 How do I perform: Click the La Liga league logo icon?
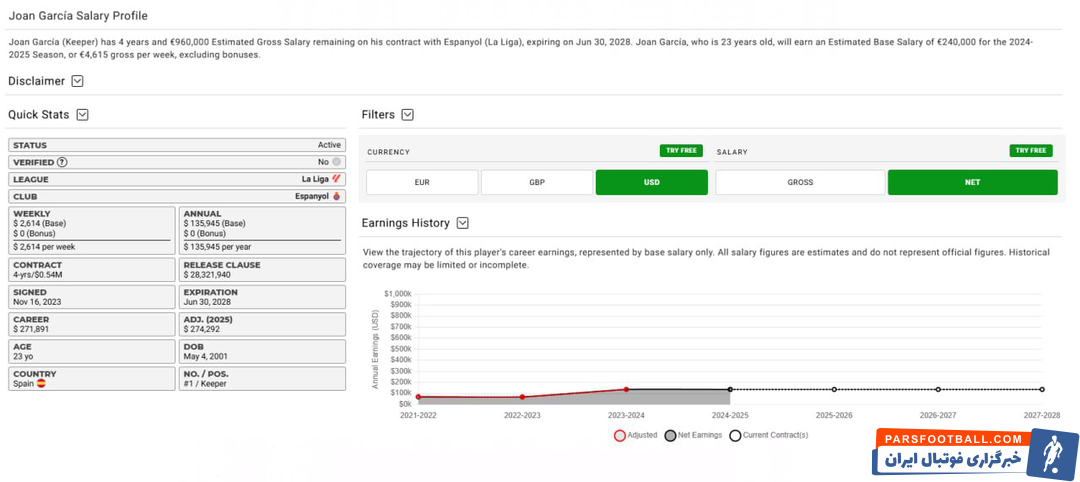click(336, 179)
